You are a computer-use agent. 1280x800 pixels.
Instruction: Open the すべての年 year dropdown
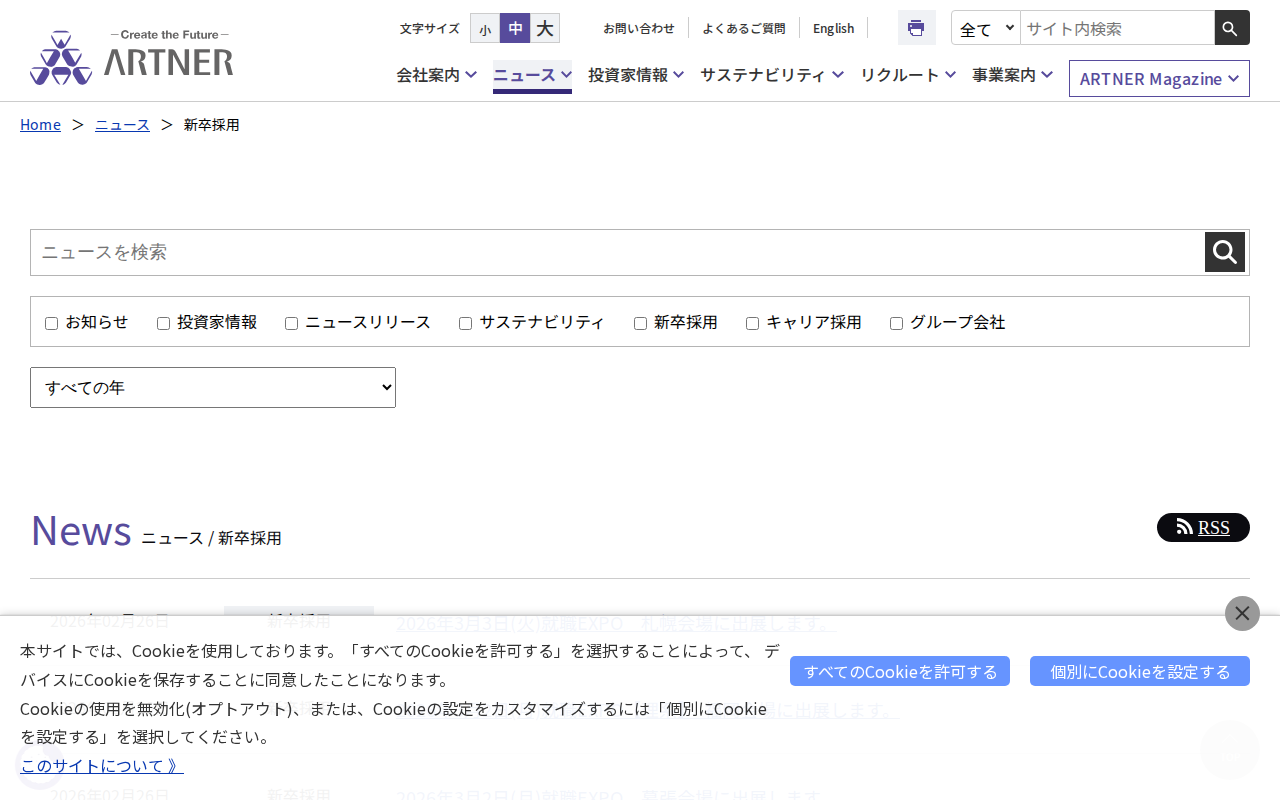(x=213, y=387)
